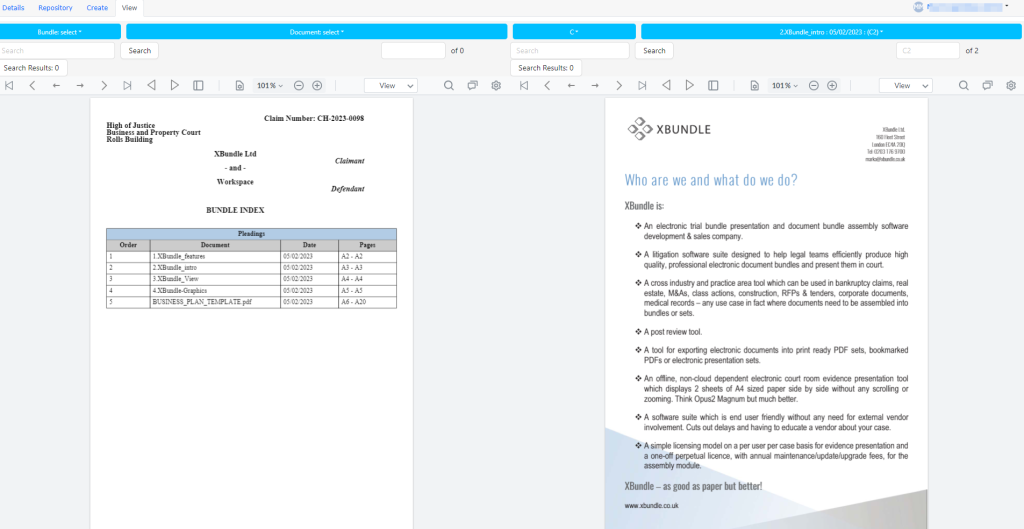Click page number field next to 'of 0'
Viewport: 1024px width, 529px height.
413,50
